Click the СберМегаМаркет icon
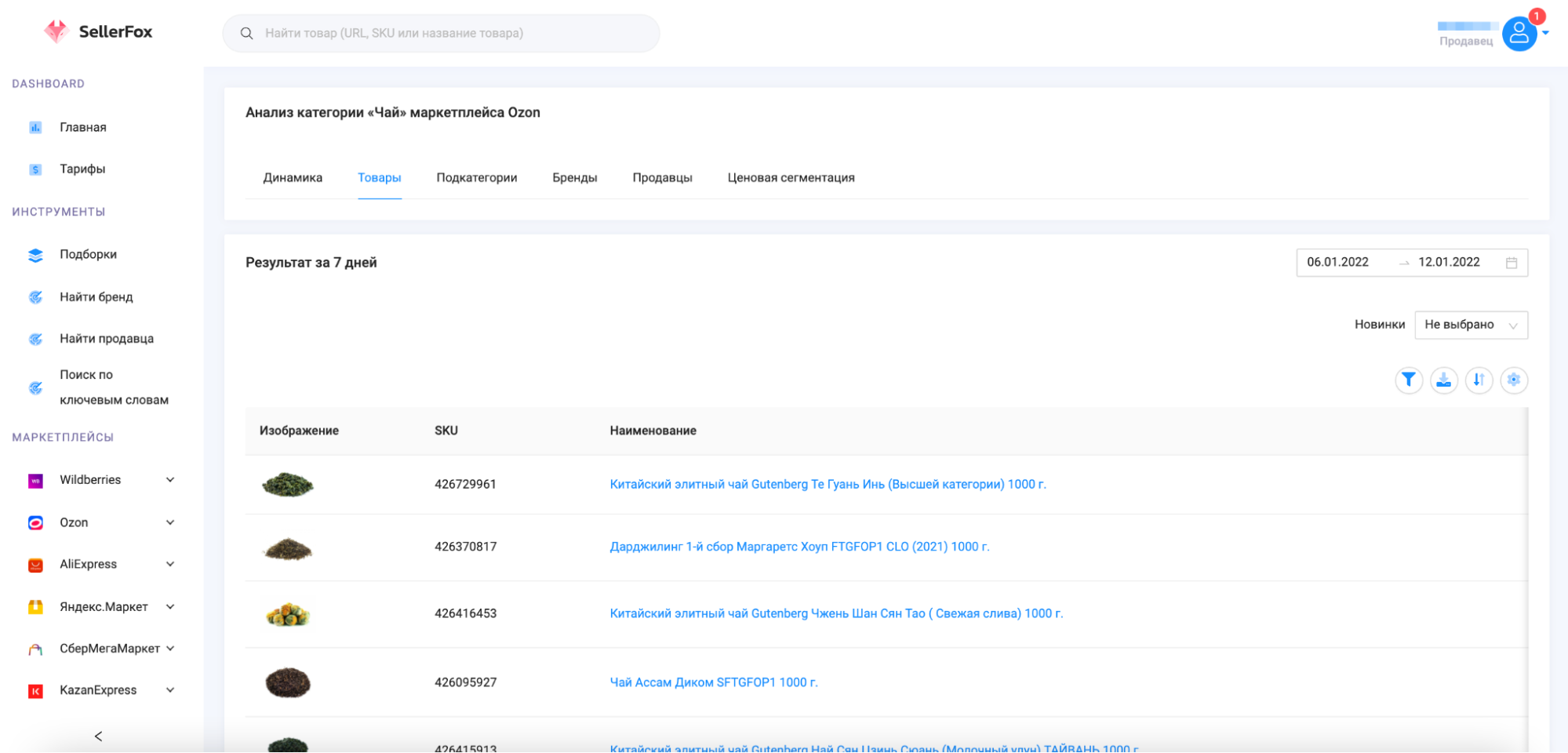 point(35,649)
